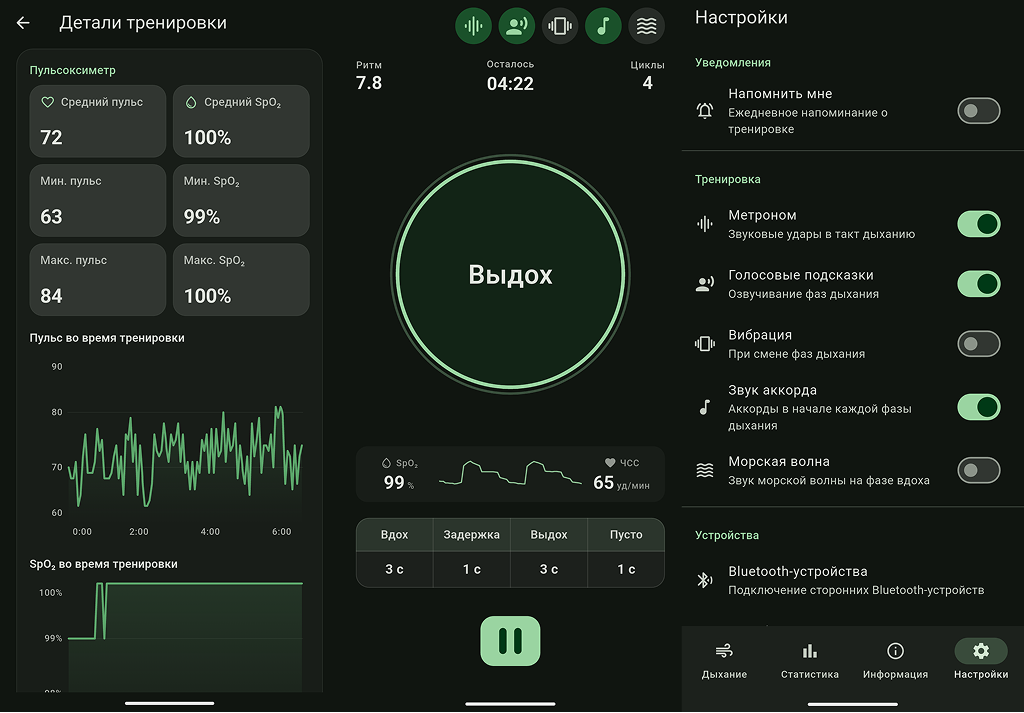Enable the Морская волна switch

(978, 470)
